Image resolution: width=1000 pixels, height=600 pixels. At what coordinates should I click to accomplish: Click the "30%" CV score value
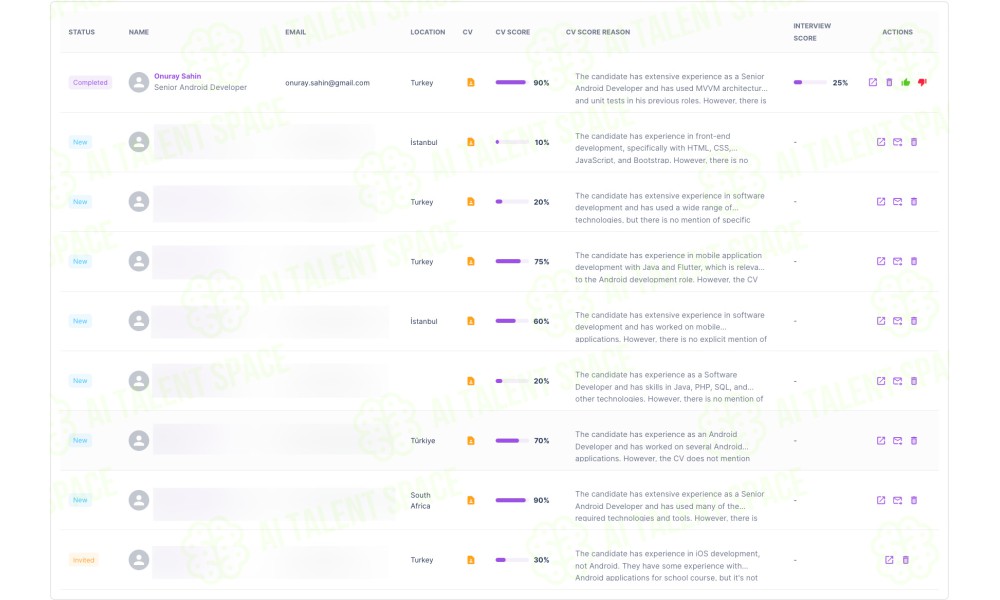point(541,560)
